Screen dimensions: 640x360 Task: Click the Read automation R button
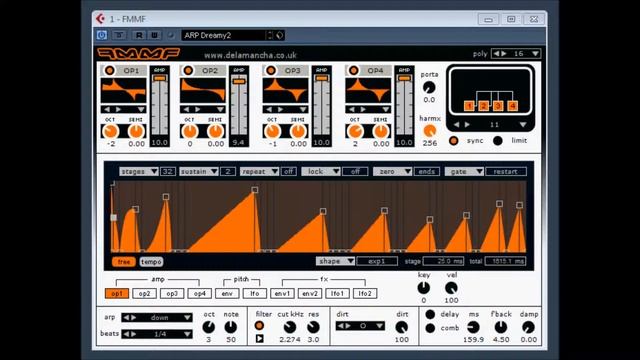[x=139, y=35]
